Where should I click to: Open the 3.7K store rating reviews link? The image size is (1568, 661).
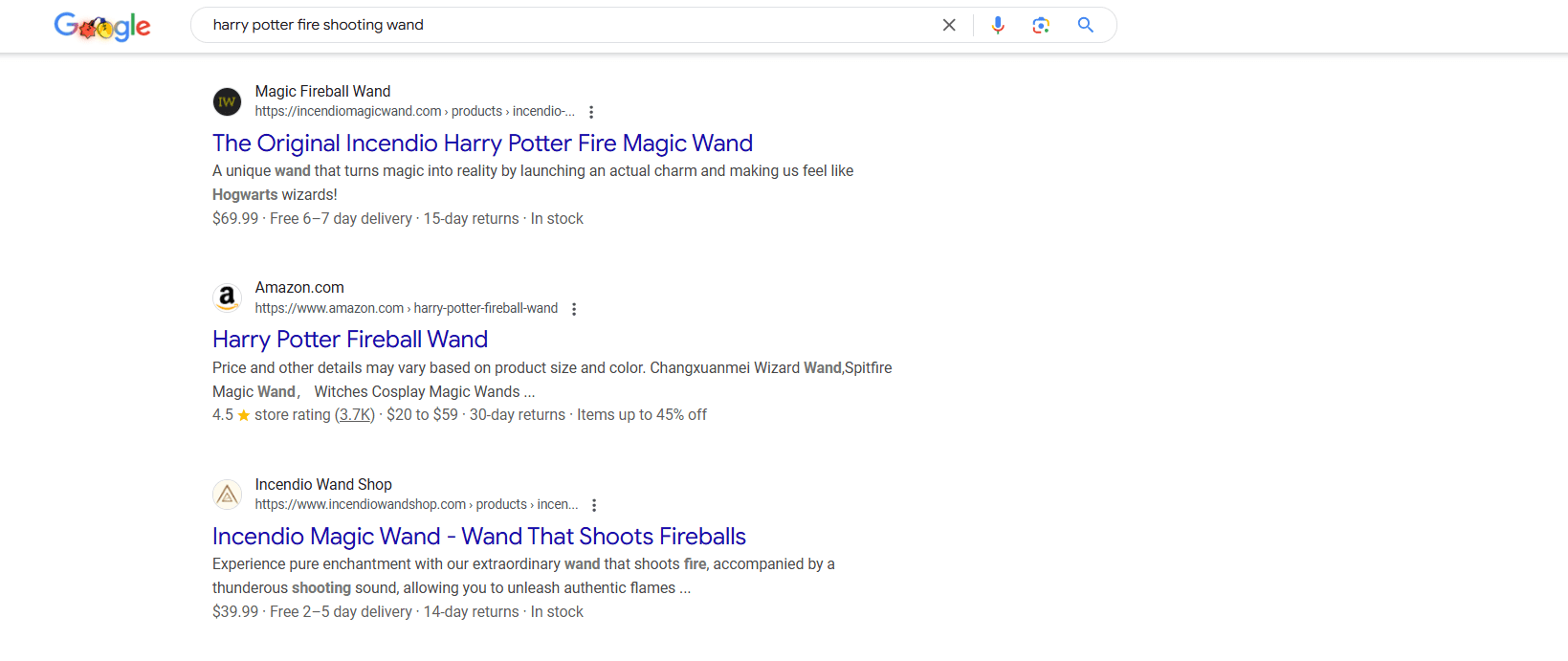[355, 414]
